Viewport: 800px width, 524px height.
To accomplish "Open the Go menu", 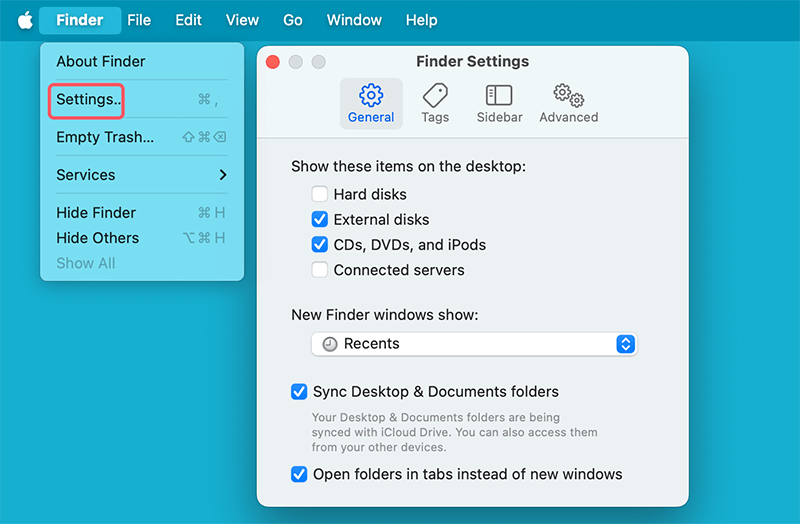I will pos(292,20).
